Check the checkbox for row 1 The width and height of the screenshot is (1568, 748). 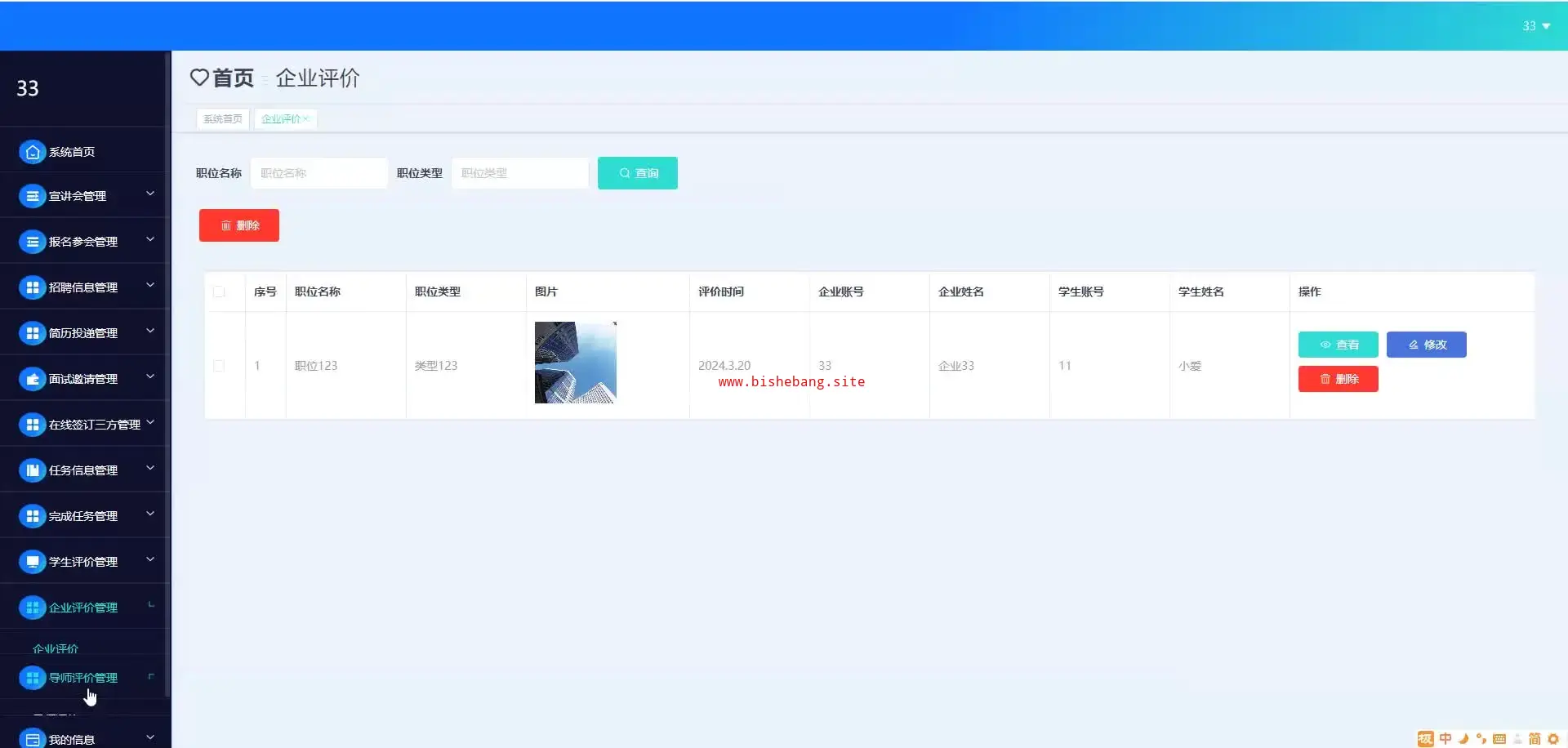coord(219,366)
